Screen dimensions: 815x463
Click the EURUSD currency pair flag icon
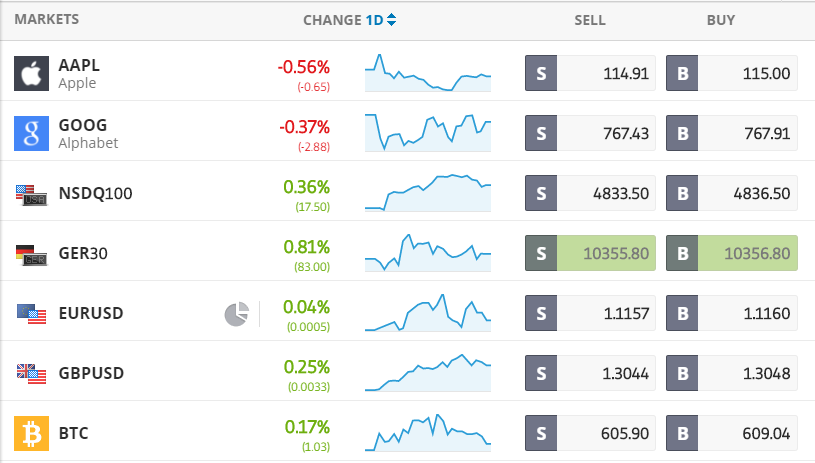pos(31,314)
